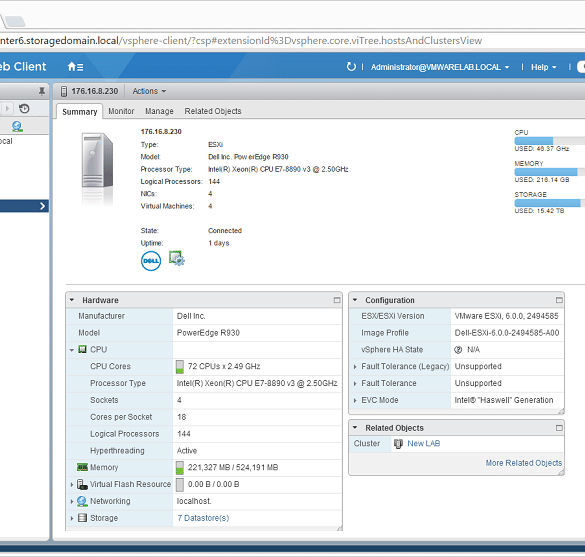The height and width of the screenshot is (557, 585).
Task: Click the Virtual Flash Resource icon
Action: coord(82,484)
